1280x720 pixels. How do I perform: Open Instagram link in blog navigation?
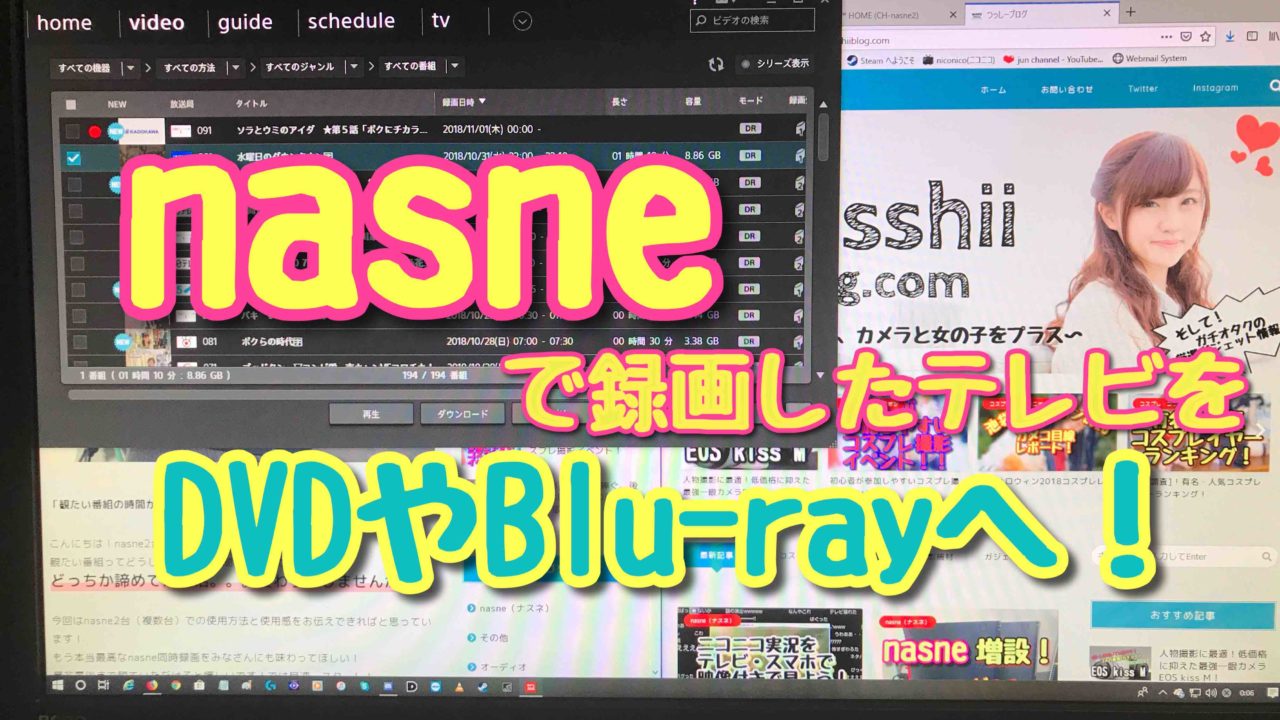[x=1215, y=88]
